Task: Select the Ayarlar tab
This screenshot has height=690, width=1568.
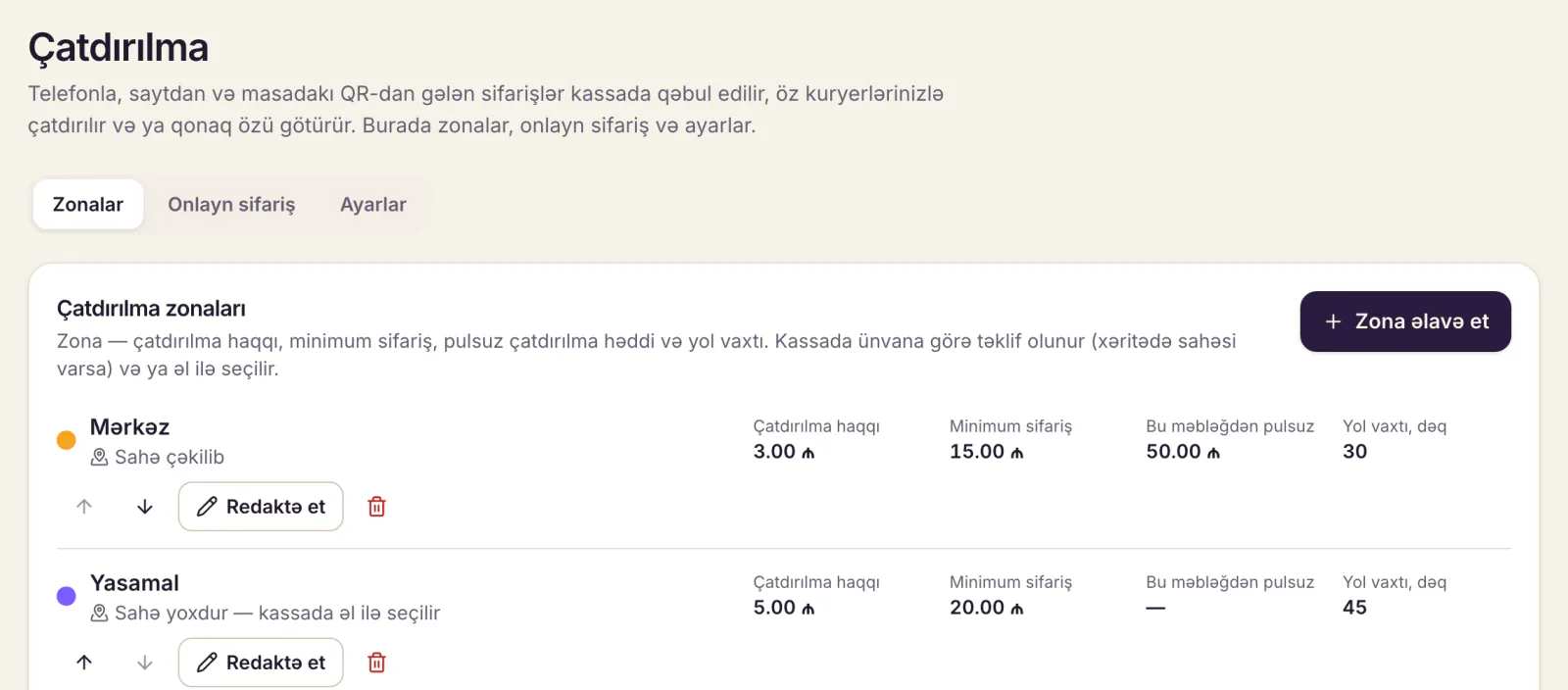Action: tap(372, 204)
